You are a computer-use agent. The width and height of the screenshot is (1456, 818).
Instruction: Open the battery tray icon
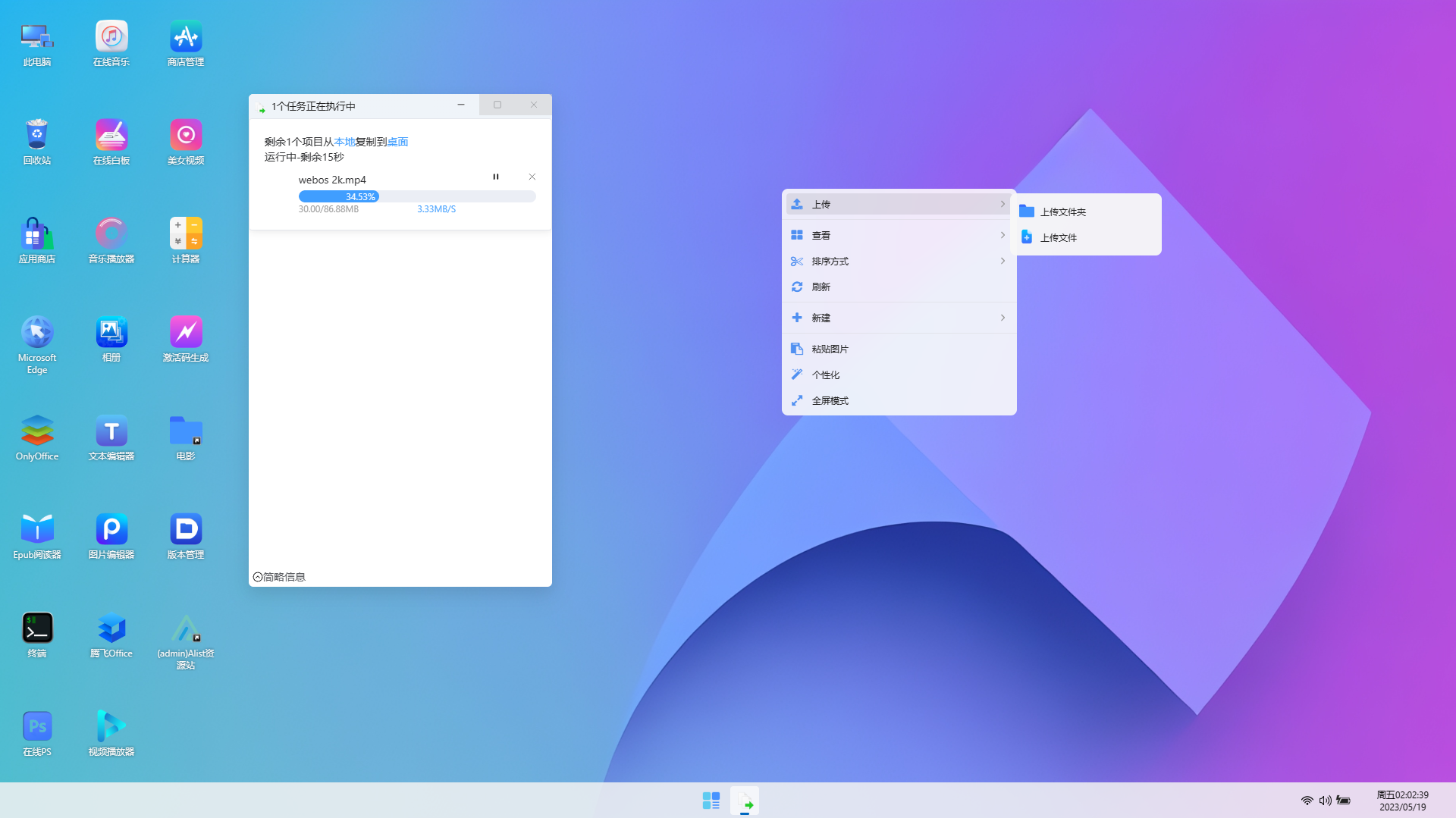pos(1344,801)
